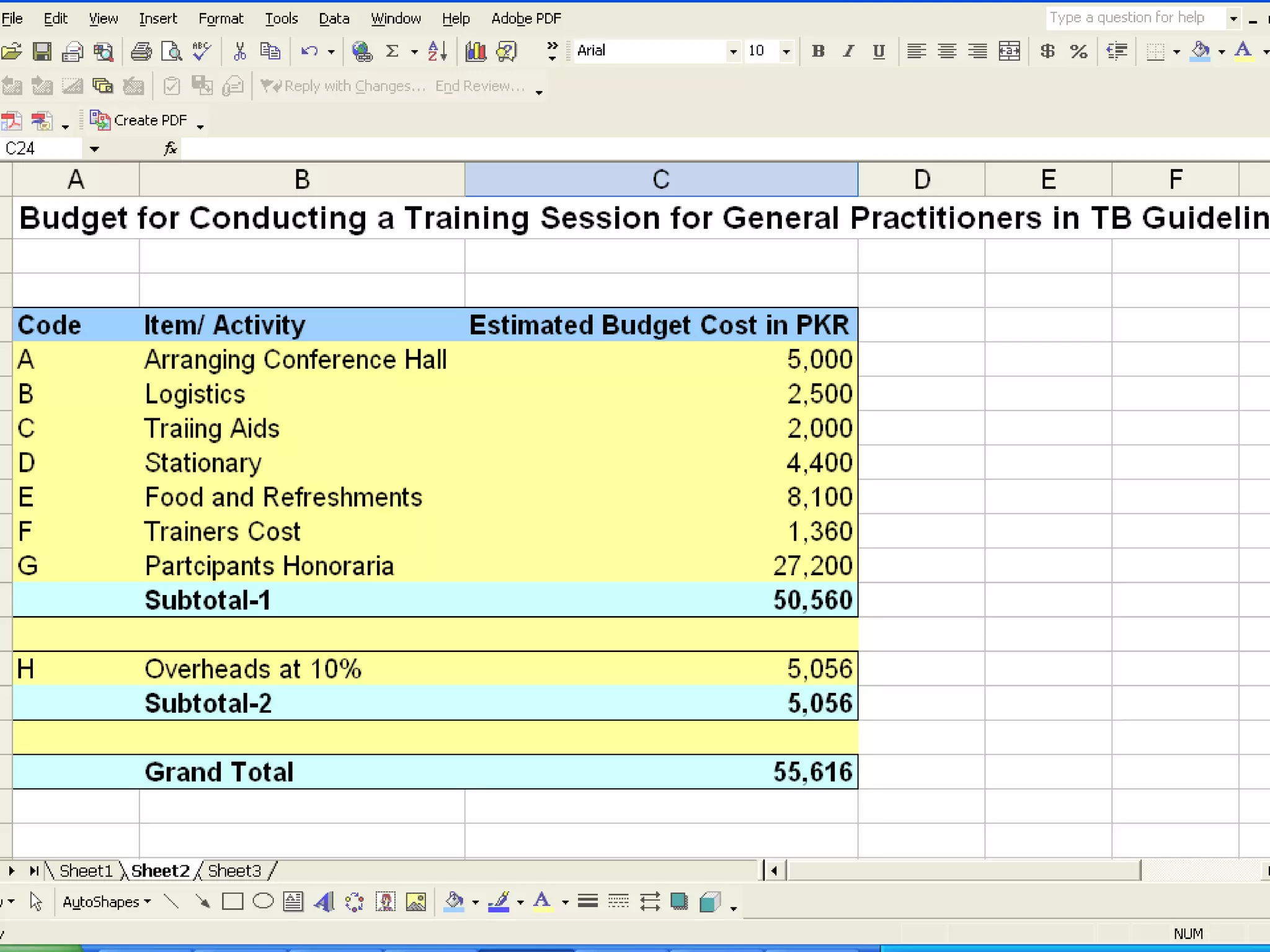Toggle Underline formatting

(878, 51)
